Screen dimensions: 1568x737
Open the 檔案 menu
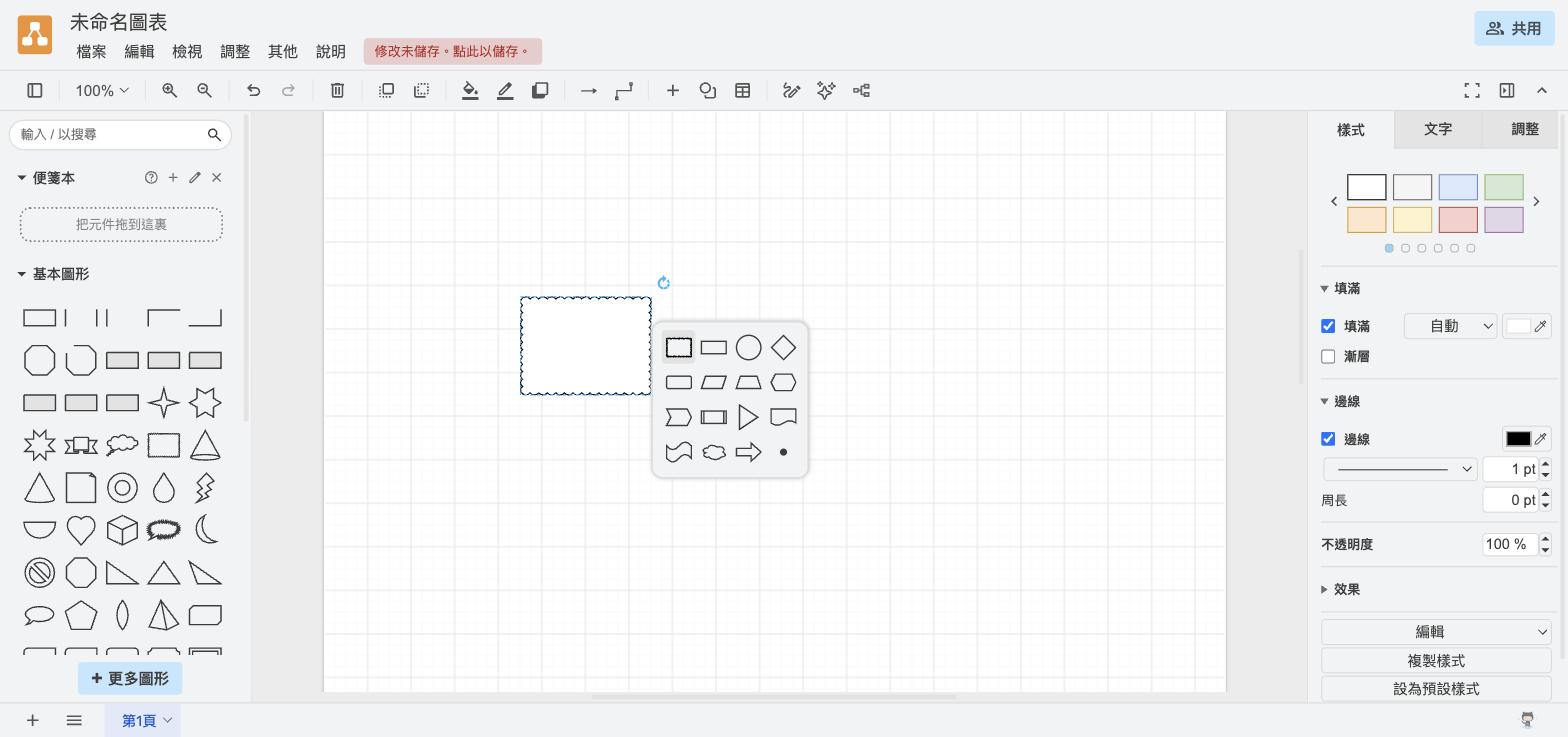pos(91,51)
